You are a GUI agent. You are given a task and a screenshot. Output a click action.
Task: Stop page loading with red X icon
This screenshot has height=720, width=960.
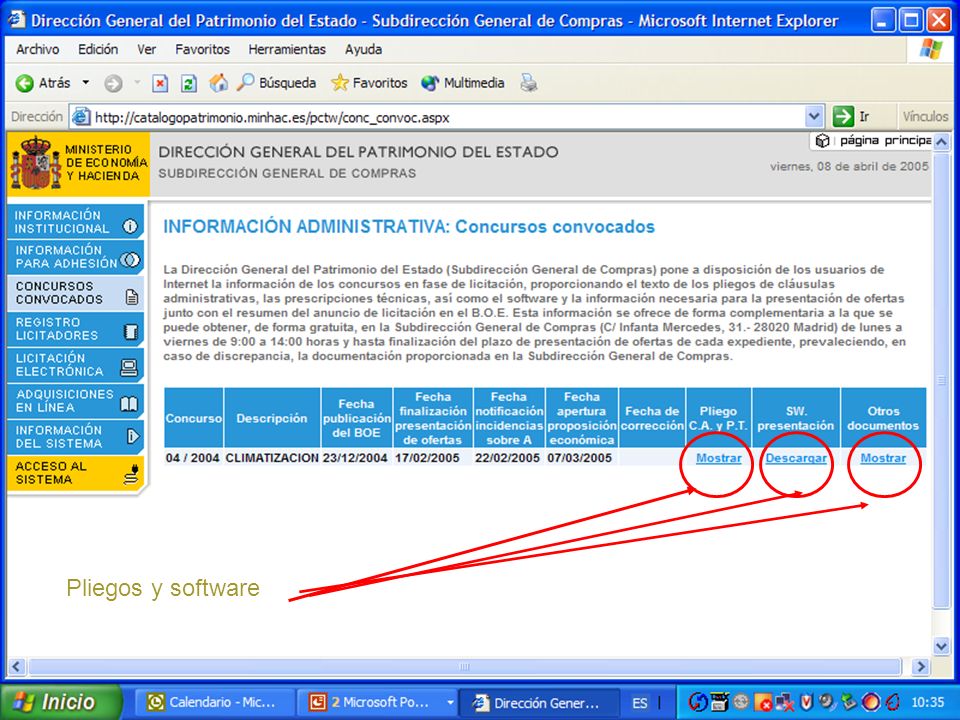[x=160, y=83]
